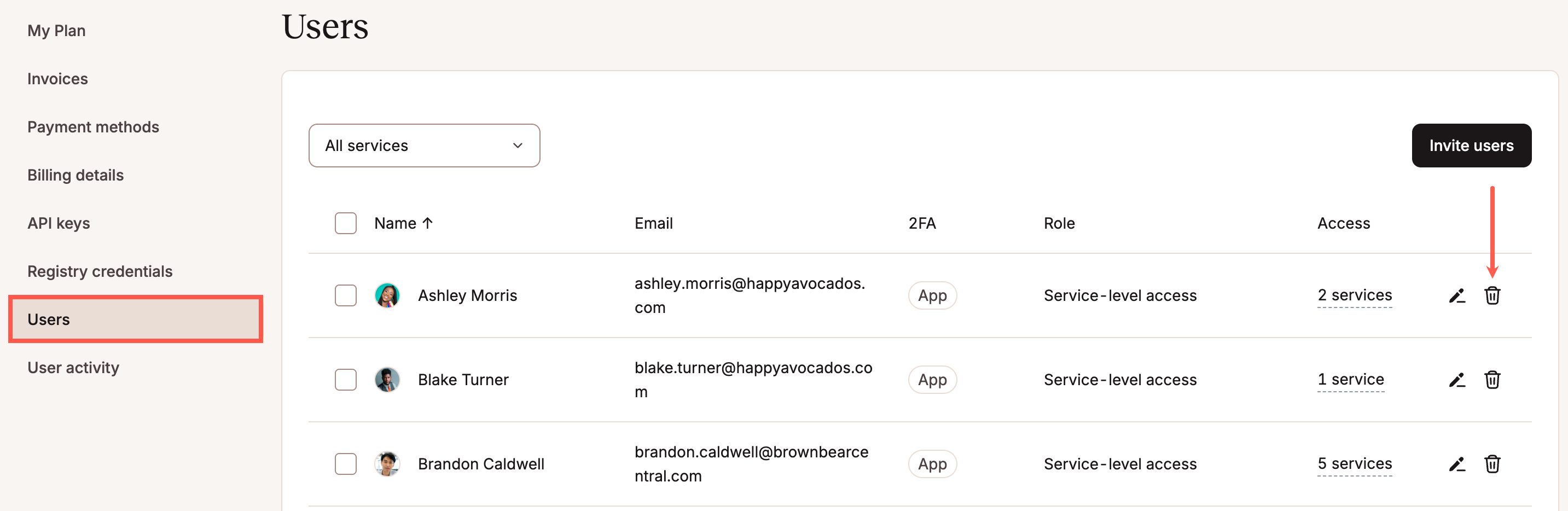The height and width of the screenshot is (511, 1568).
Task: Click Brandon Caldwell Service-level access role
Action: pos(1120,463)
